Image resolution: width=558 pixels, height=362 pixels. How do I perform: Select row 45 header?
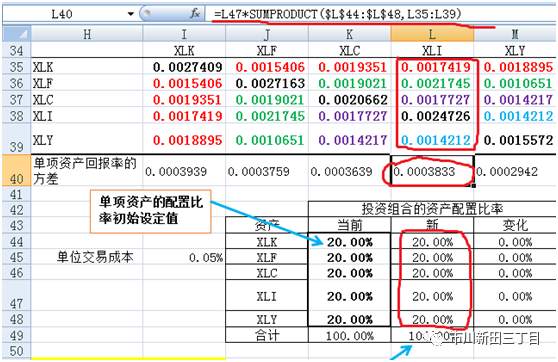pos(17,257)
